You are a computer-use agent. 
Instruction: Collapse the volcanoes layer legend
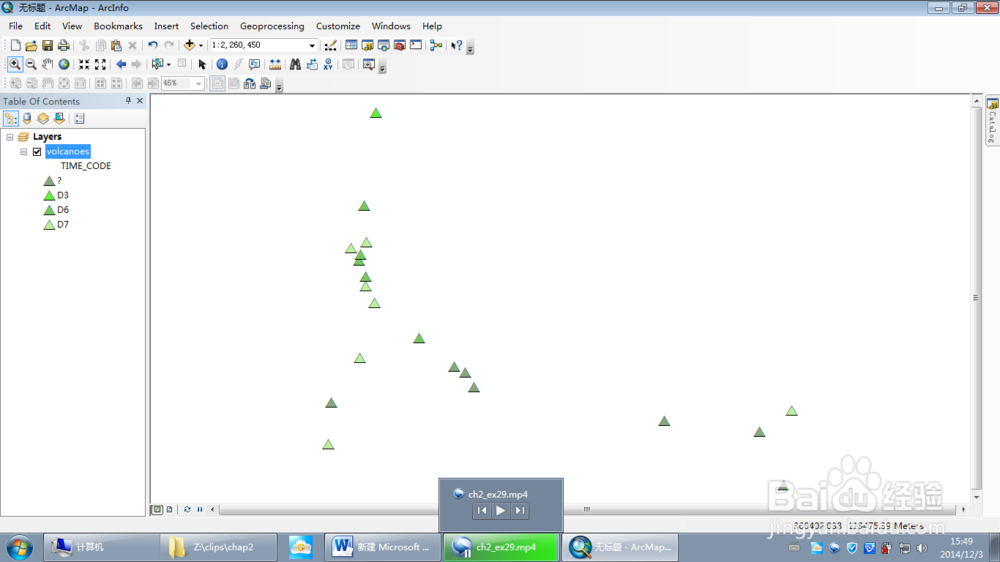pos(24,152)
